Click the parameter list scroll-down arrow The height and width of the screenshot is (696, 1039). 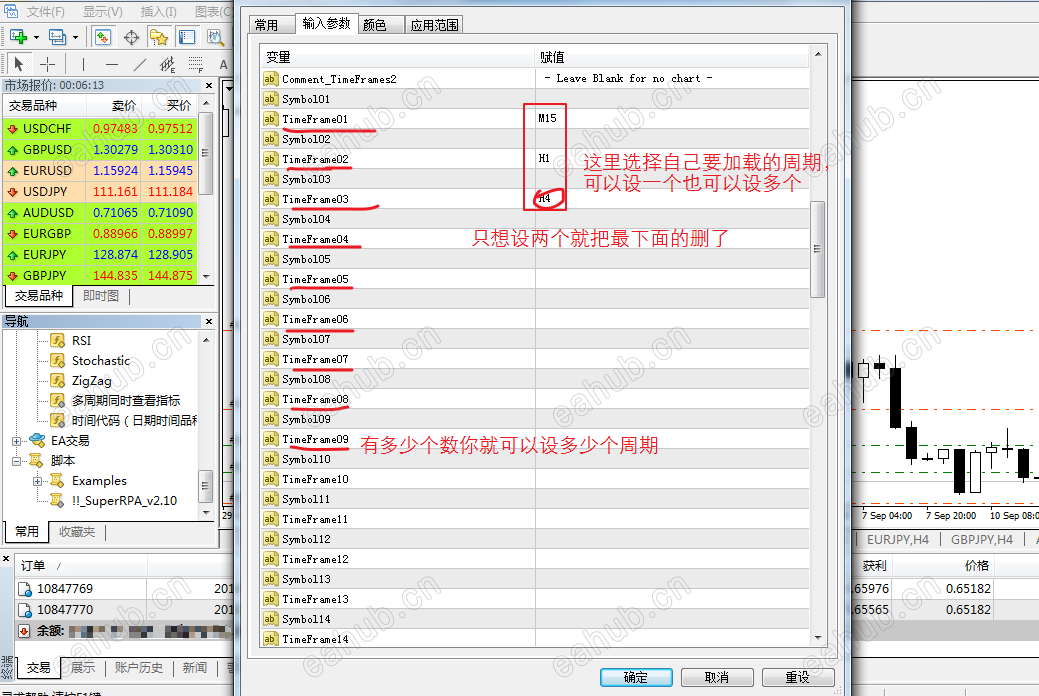pyautogui.click(x=817, y=638)
